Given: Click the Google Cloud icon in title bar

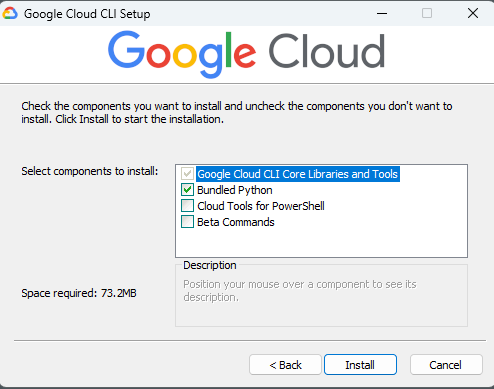Looking at the screenshot, I should (10, 13).
